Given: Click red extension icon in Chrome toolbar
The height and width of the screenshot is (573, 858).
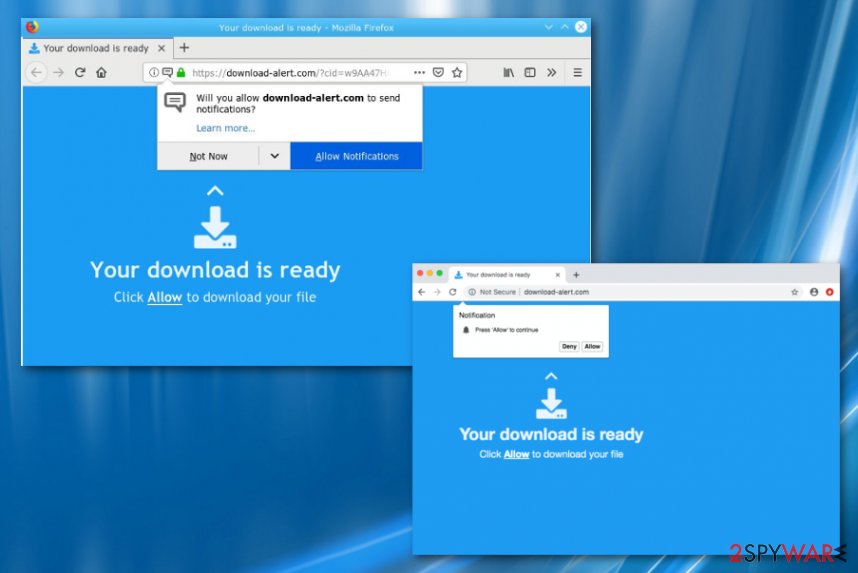Looking at the screenshot, I should coord(830,292).
